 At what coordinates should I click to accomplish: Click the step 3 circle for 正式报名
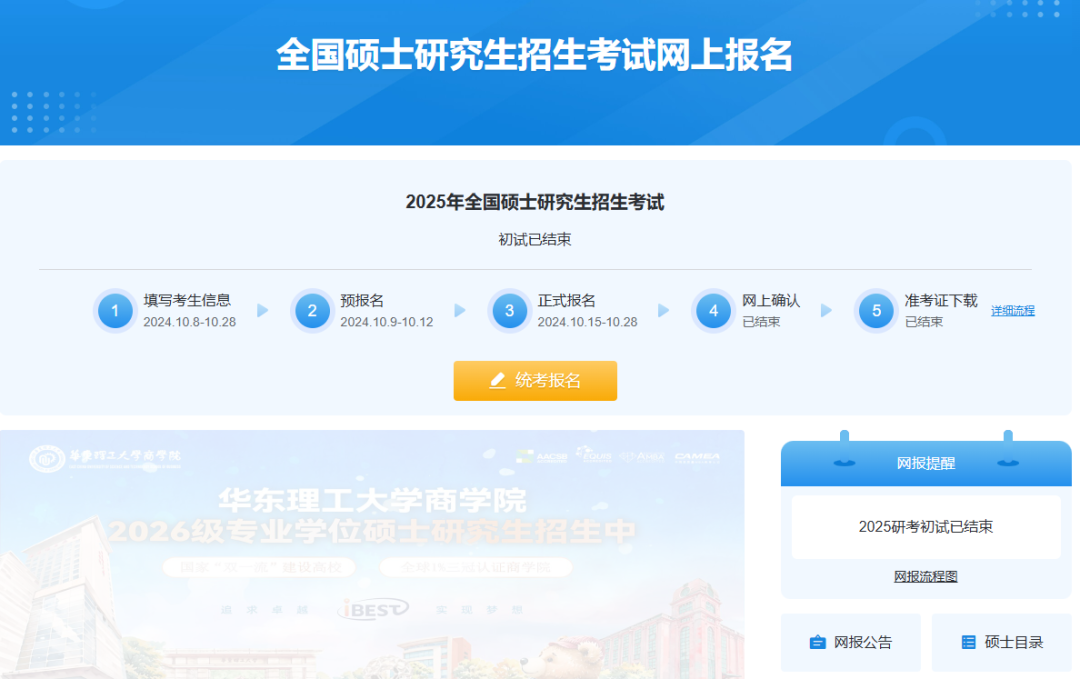[509, 311]
